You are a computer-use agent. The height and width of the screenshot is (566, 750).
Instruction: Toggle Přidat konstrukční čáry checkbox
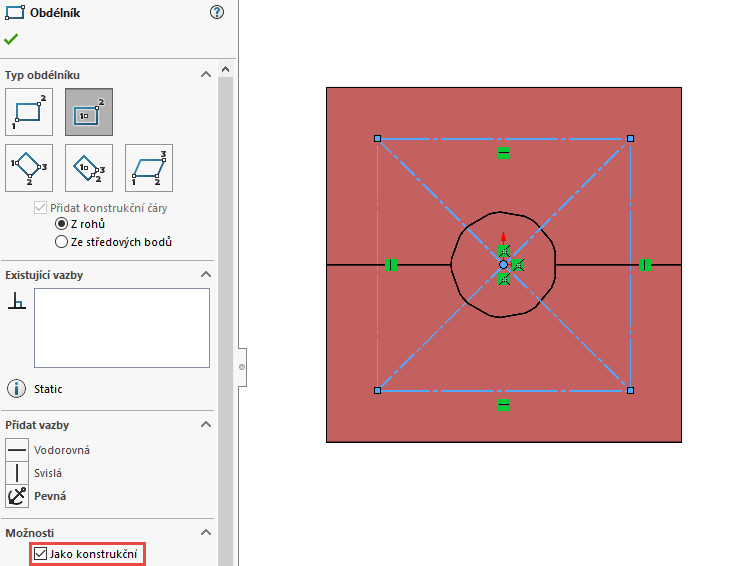[40, 208]
